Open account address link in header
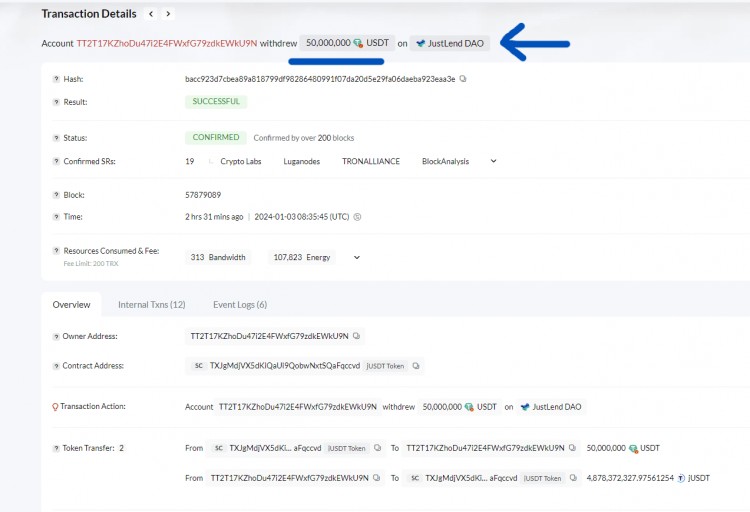Screen dimensions: 750x512 pos(166,44)
